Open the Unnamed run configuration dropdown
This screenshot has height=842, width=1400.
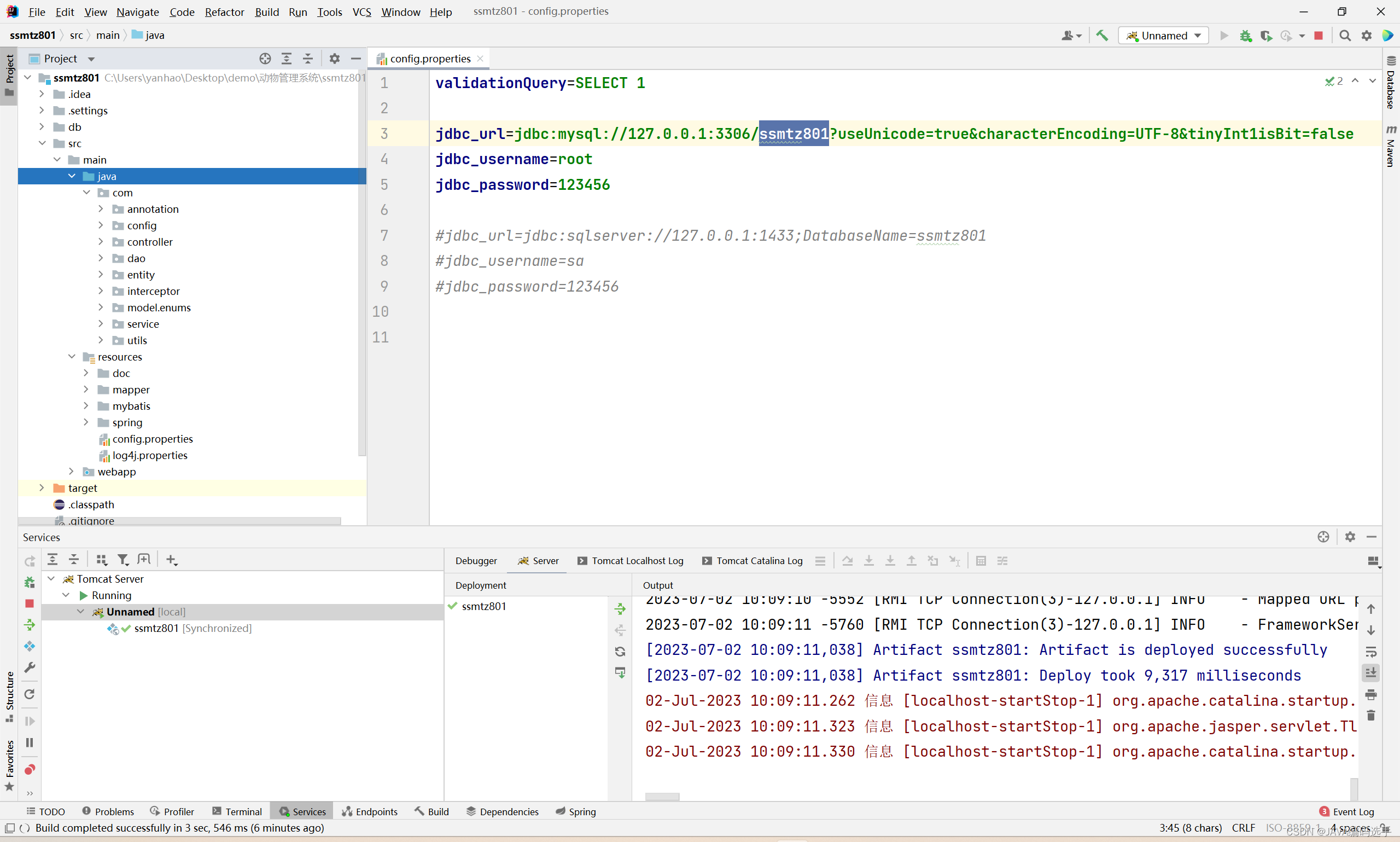point(1163,35)
